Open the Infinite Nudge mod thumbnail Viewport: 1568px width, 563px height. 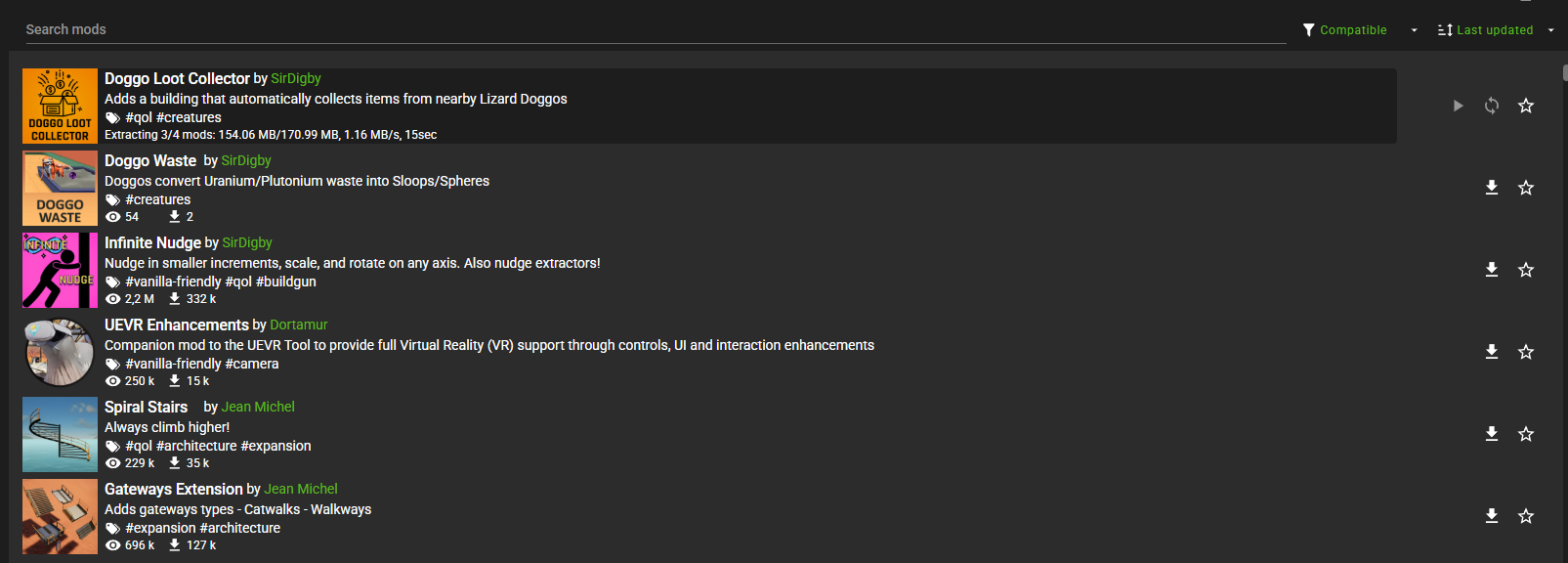coord(60,270)
